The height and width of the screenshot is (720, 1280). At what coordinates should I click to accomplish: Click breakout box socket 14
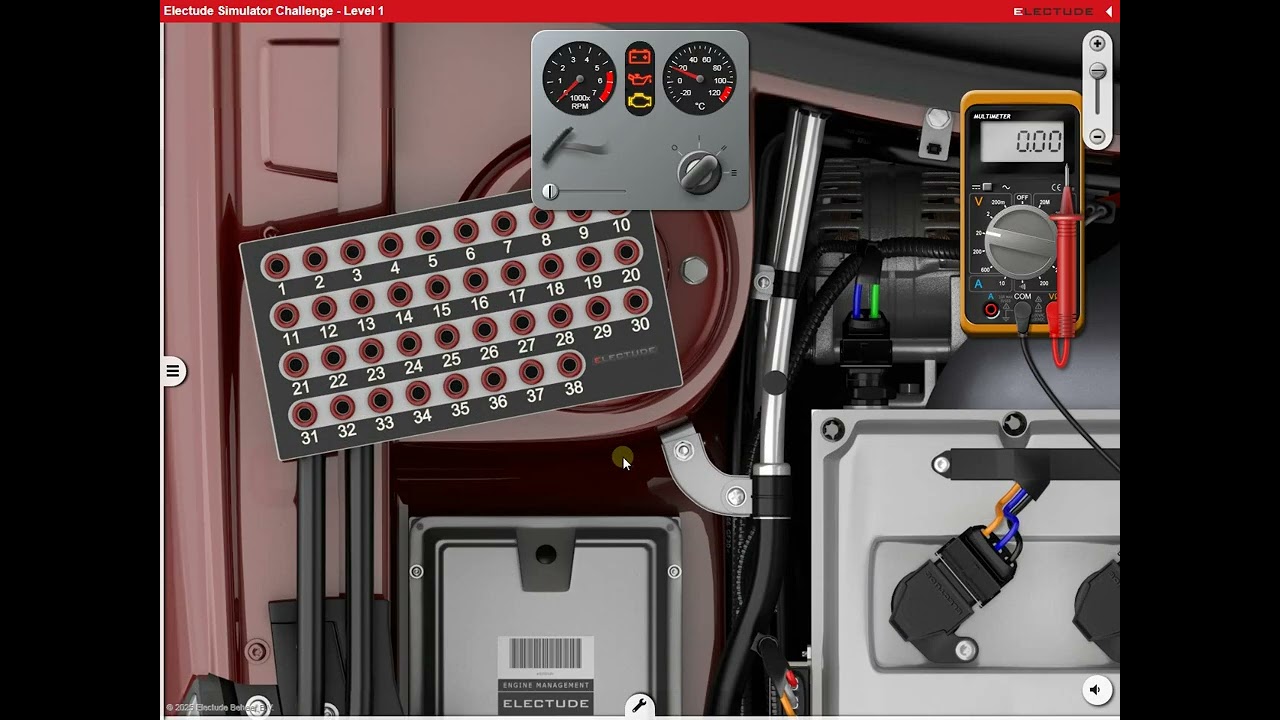400,293
